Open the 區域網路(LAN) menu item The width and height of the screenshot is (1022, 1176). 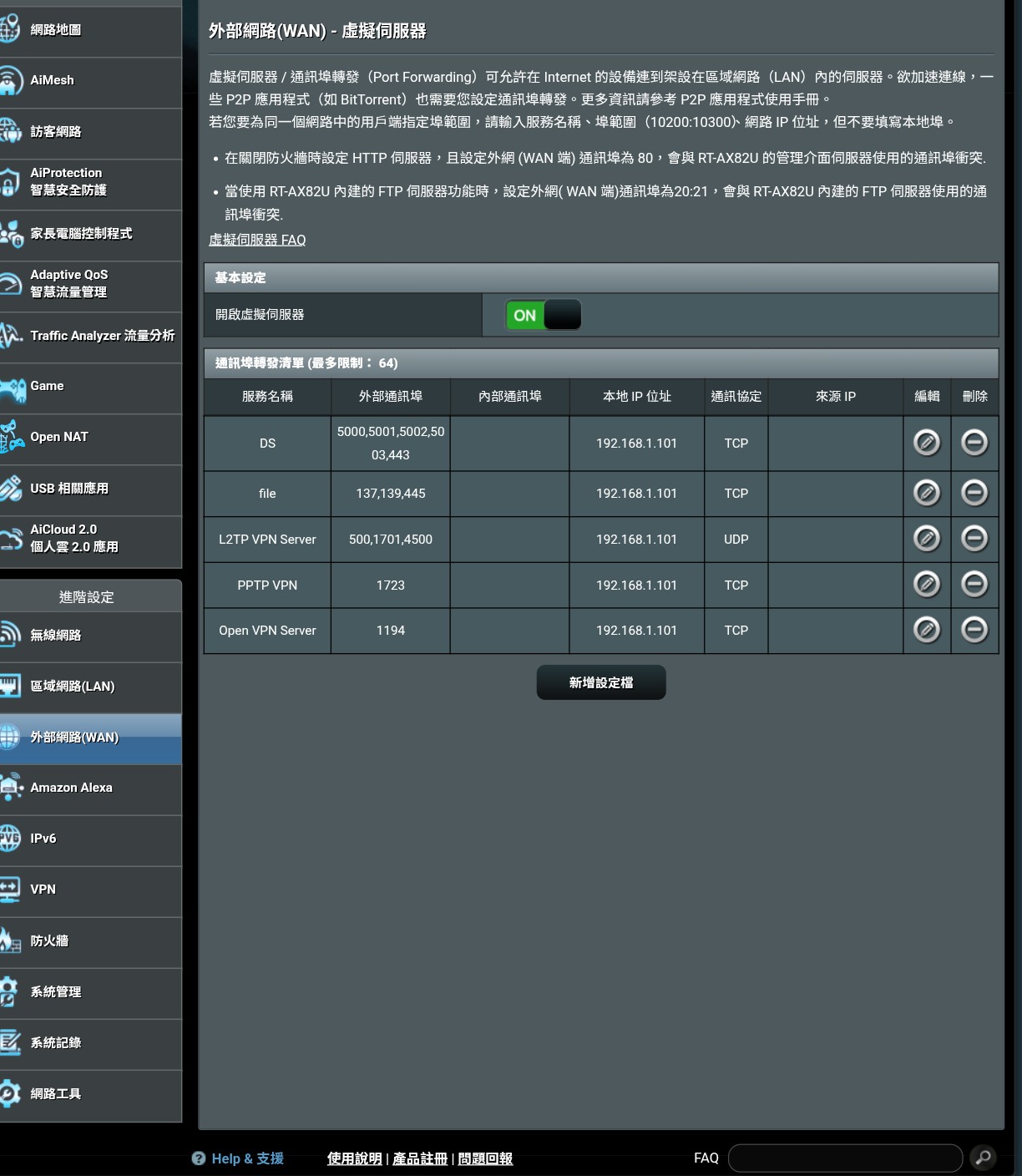[73, 686]
